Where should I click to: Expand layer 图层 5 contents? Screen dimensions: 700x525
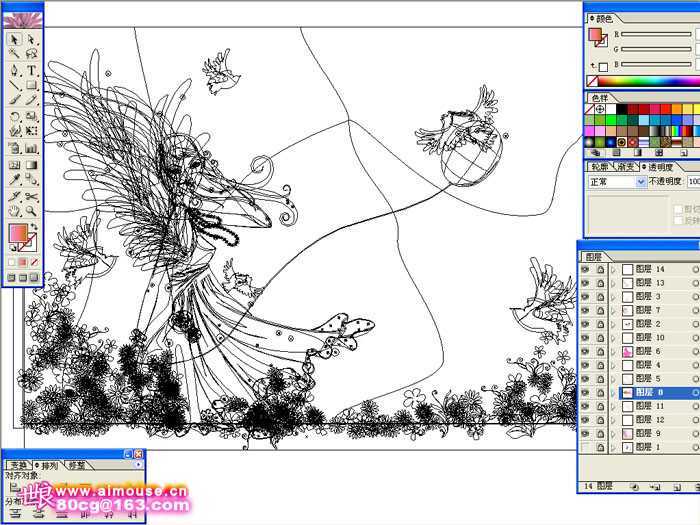614,379
